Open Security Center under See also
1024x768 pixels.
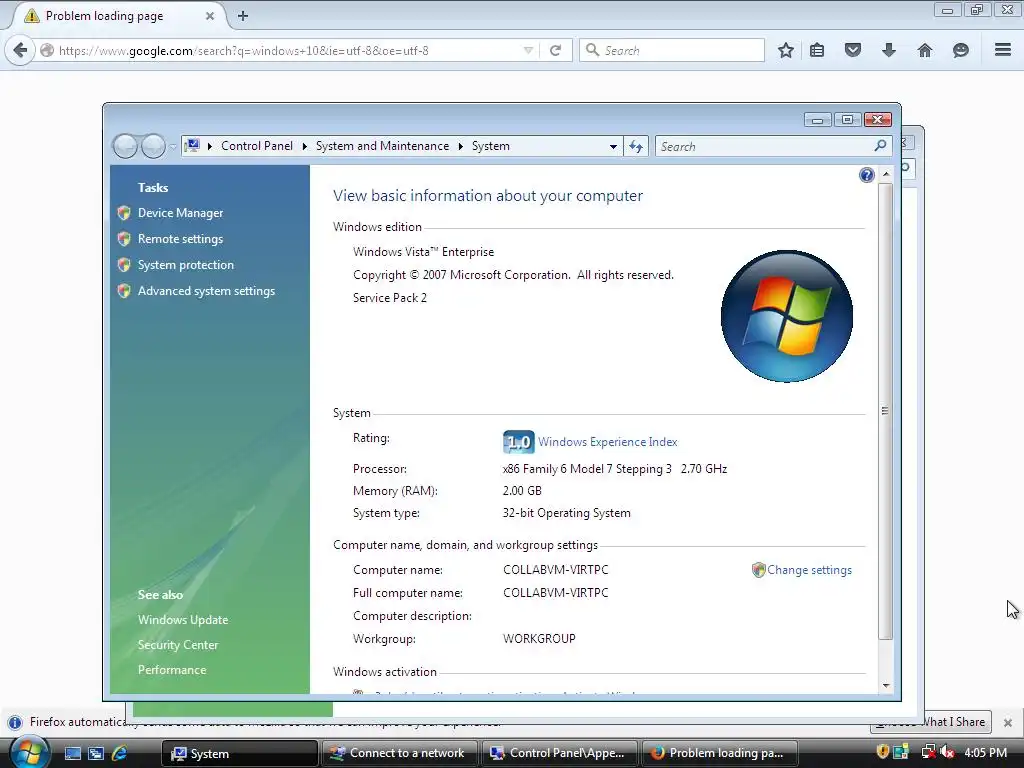178,645
